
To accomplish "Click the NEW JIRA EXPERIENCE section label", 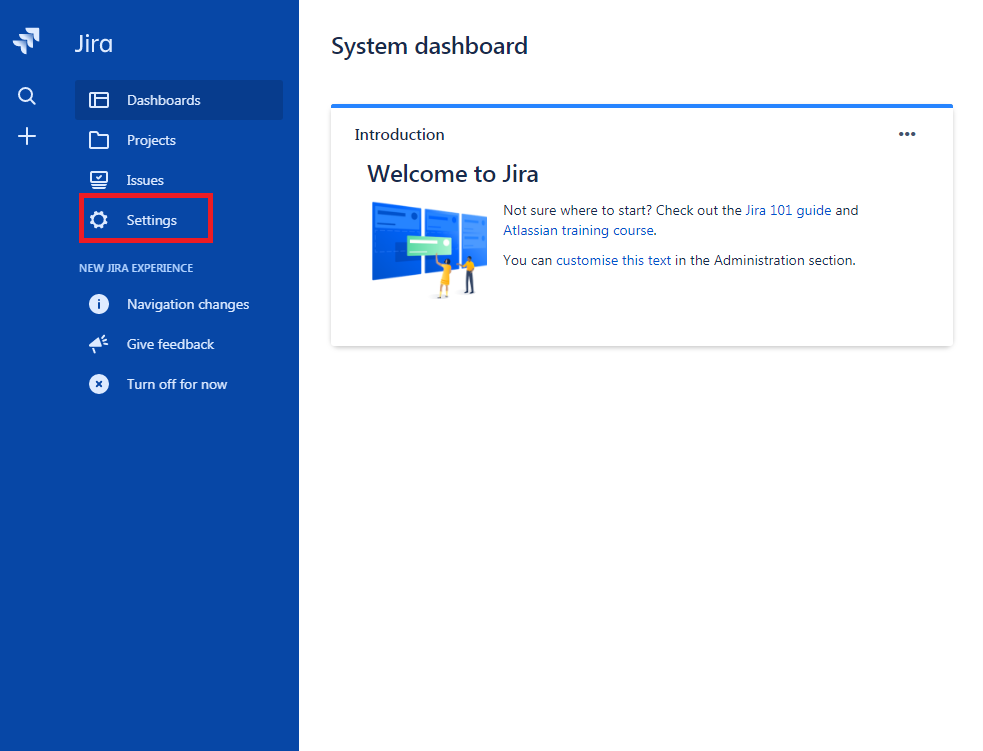I will click(x=136, y=268).
